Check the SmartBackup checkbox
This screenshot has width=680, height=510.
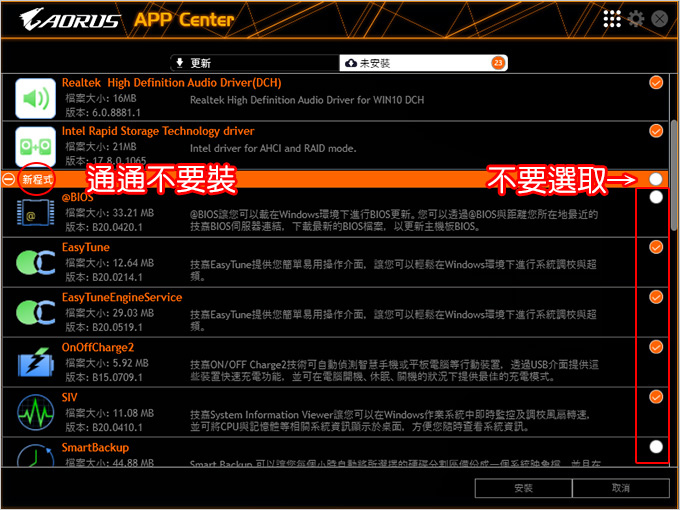656,447
